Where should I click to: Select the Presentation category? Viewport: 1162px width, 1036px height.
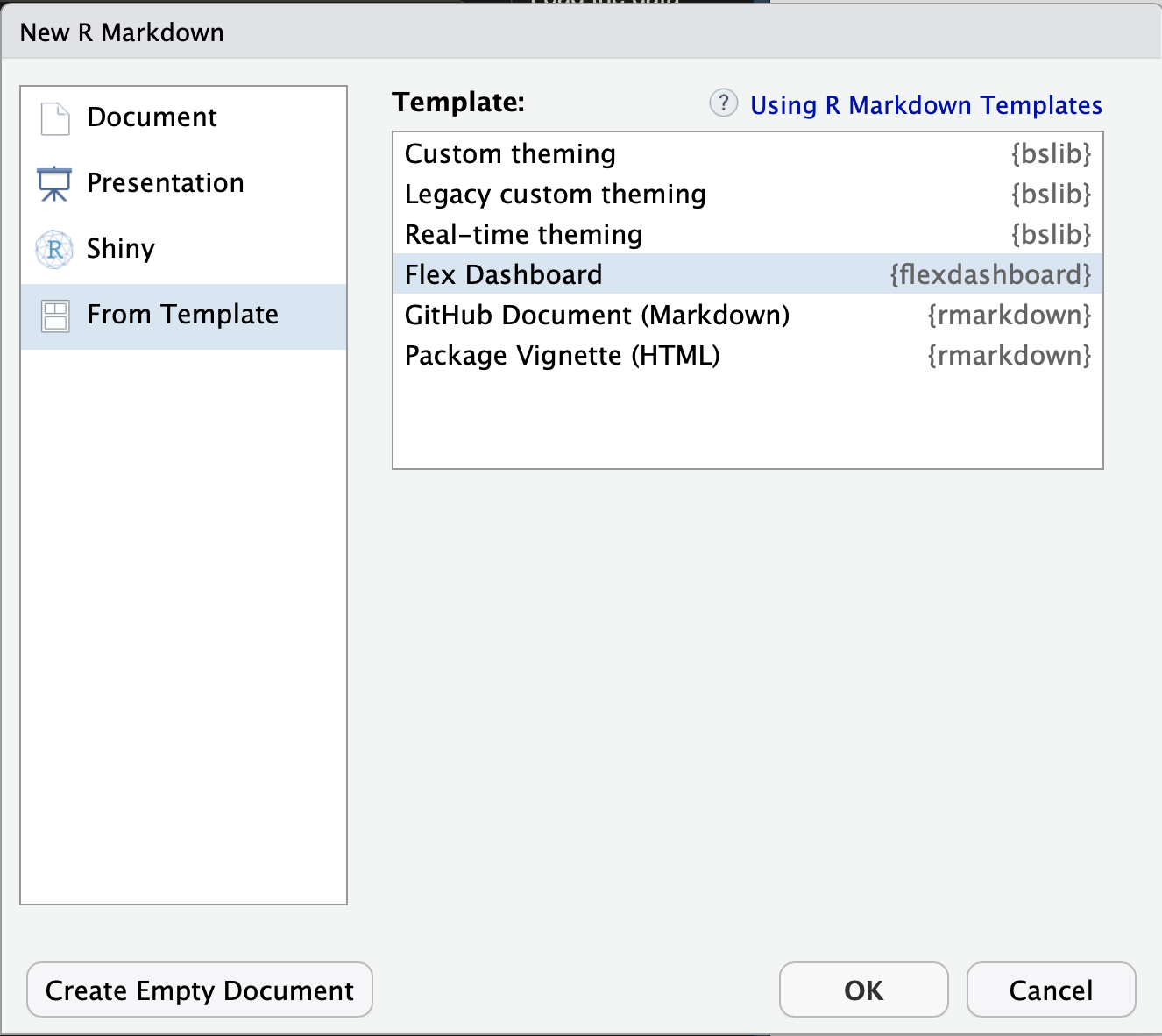[x=184, y=184]
